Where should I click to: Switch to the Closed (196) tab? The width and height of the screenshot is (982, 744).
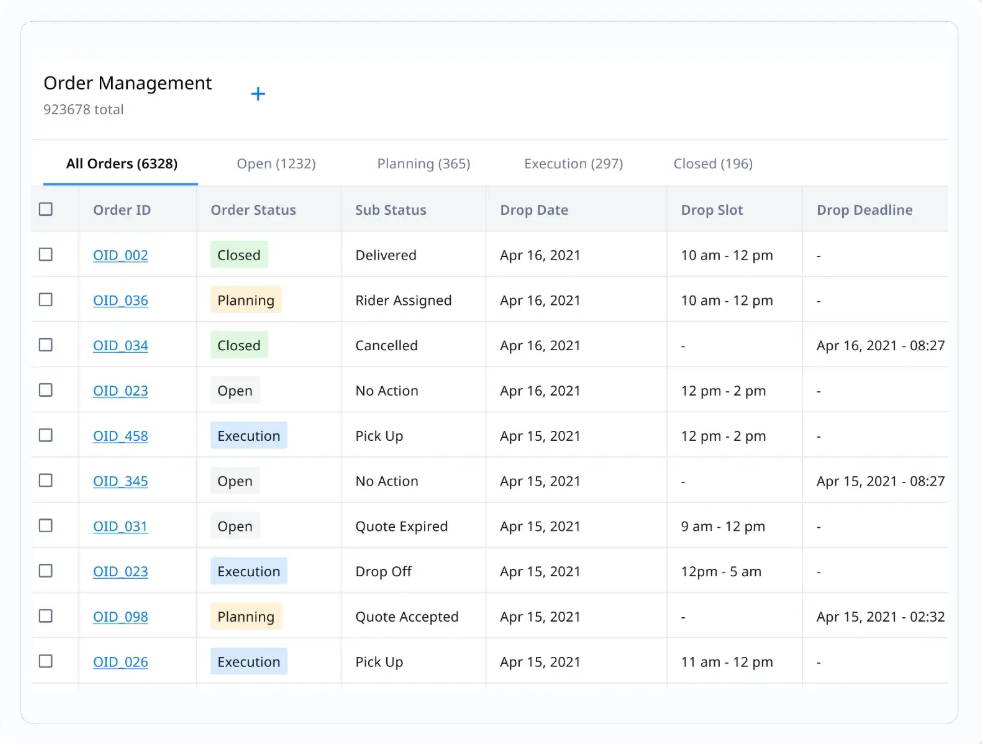(712, 163)
